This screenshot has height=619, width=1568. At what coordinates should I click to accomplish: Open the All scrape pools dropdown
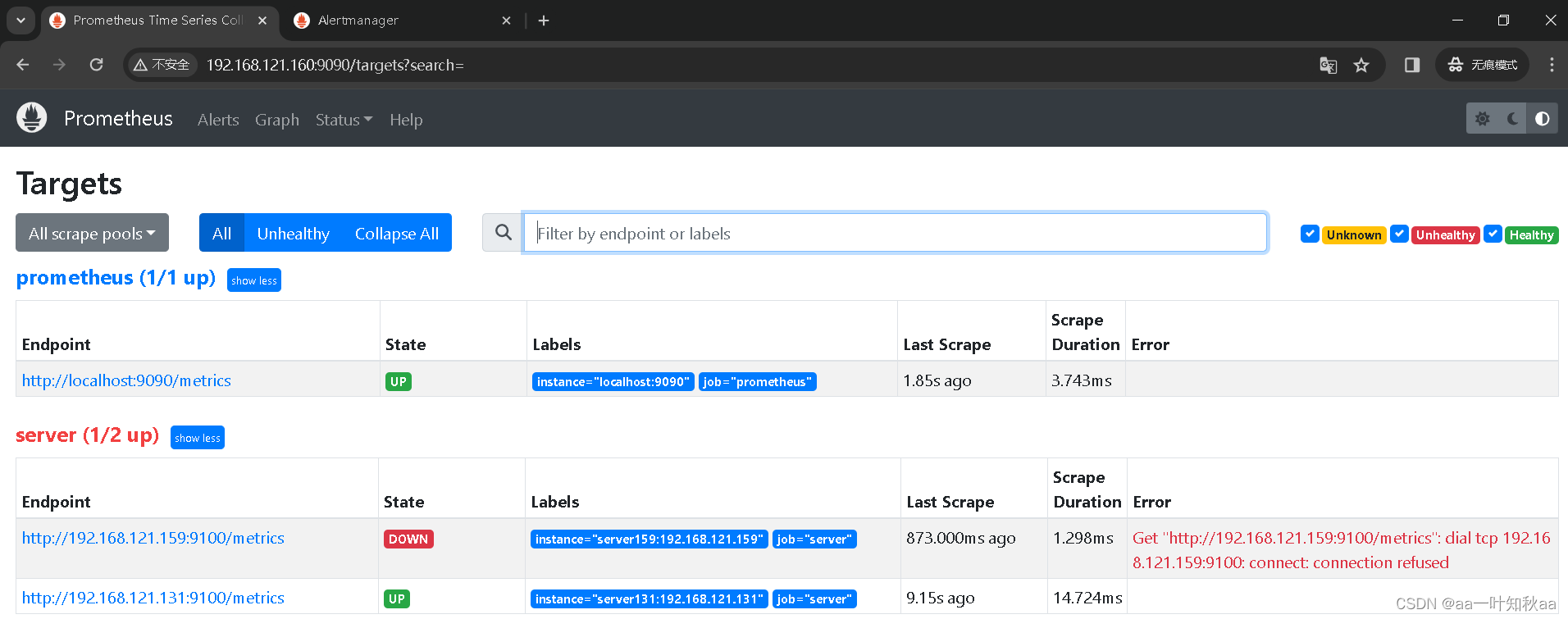(x=92, y=233)
